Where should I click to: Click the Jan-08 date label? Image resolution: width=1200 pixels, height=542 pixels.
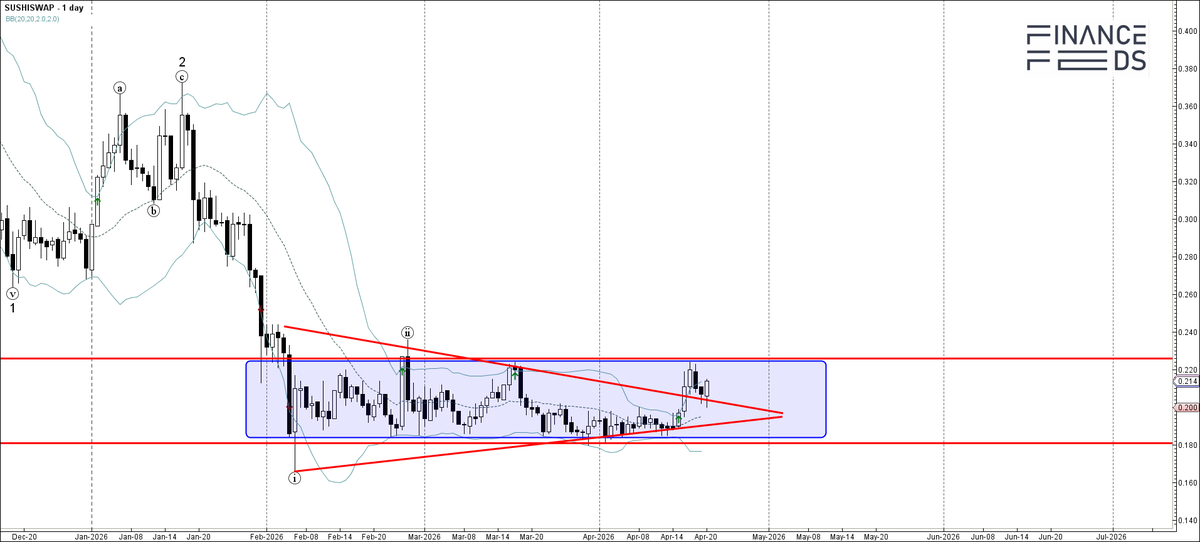coord(130,536)
